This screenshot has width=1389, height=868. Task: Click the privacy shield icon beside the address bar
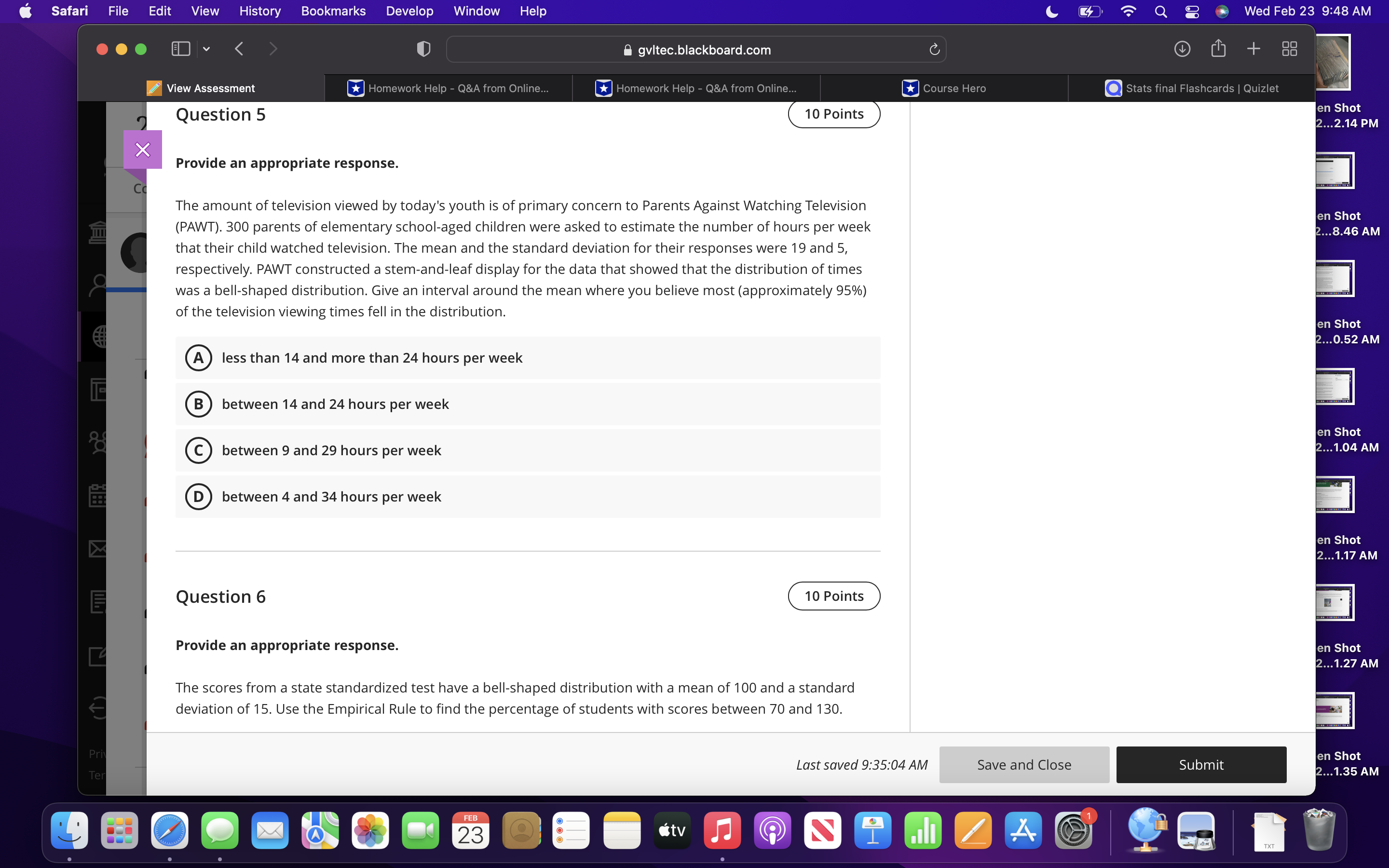point(423,49)
